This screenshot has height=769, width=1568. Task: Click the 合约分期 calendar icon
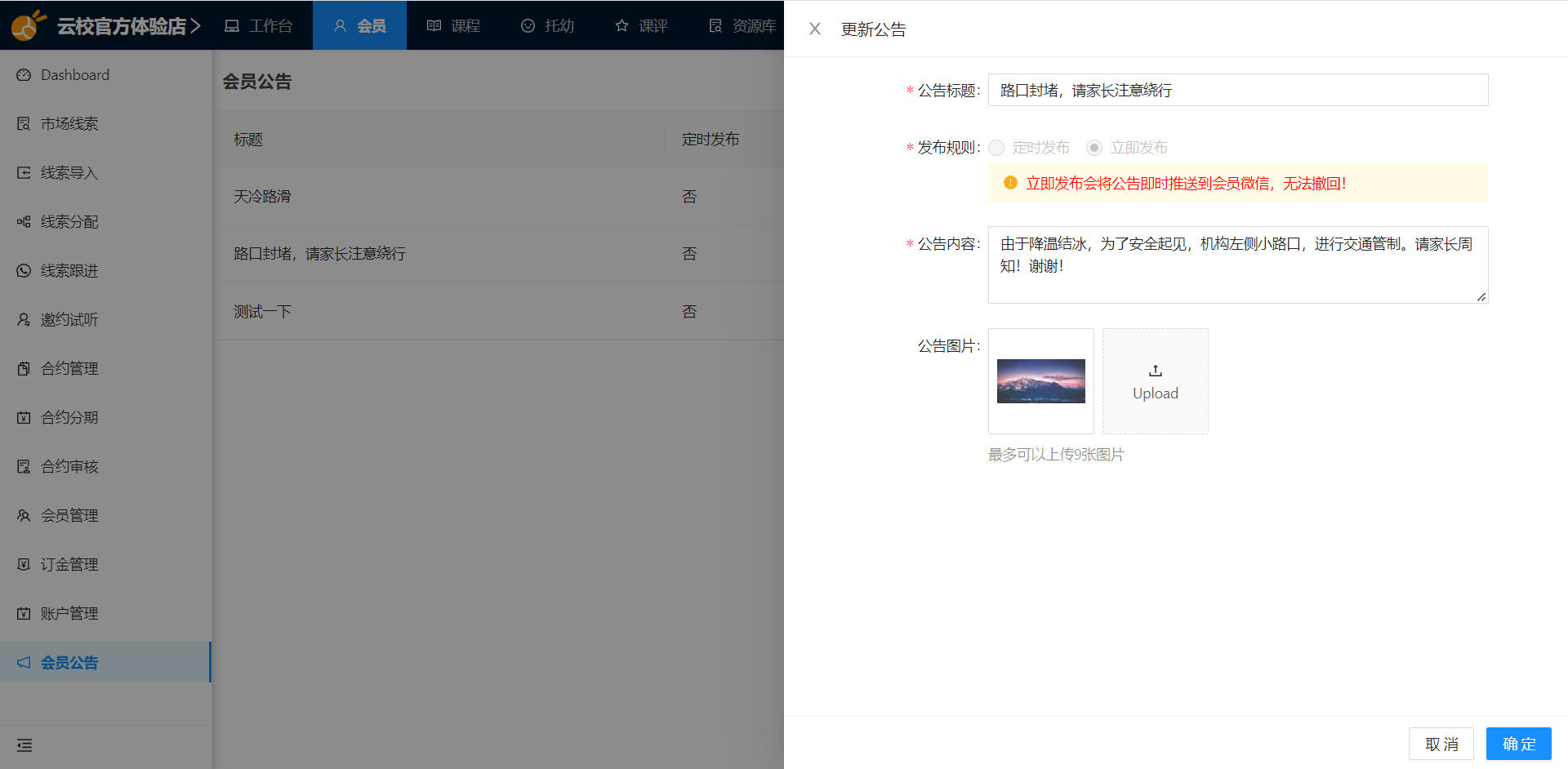24,418
